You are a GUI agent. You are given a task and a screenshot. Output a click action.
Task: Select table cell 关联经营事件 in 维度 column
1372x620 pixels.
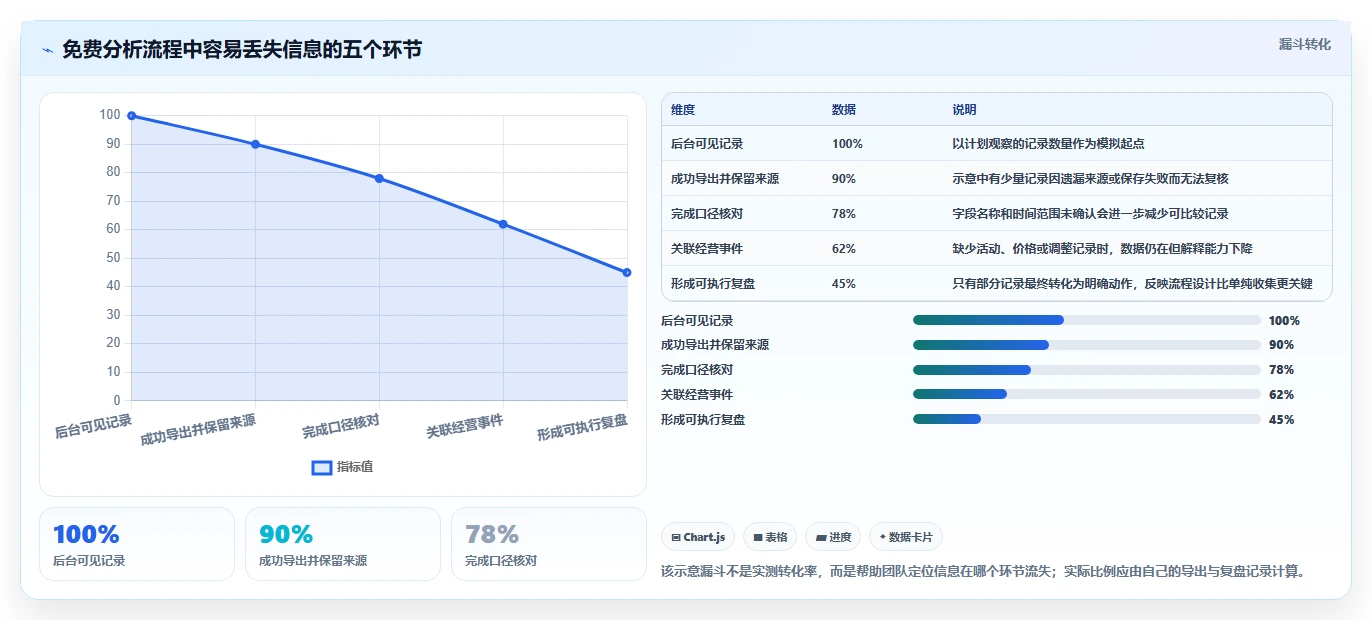(x=707, y=249)
